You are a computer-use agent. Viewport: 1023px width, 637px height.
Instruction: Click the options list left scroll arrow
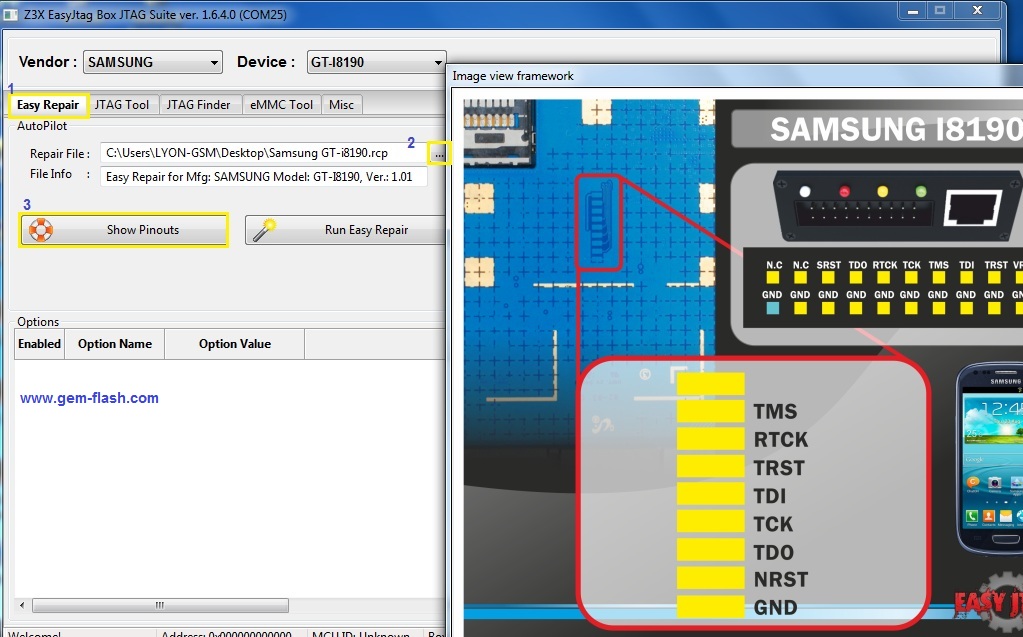click(x=22, y=605)
